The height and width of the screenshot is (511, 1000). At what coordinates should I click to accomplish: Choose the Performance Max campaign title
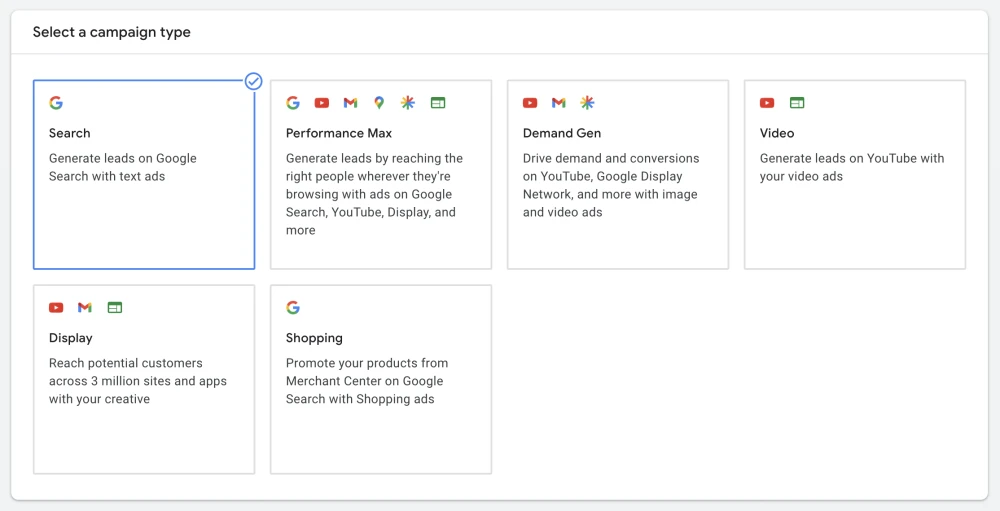tap(339, 133)
